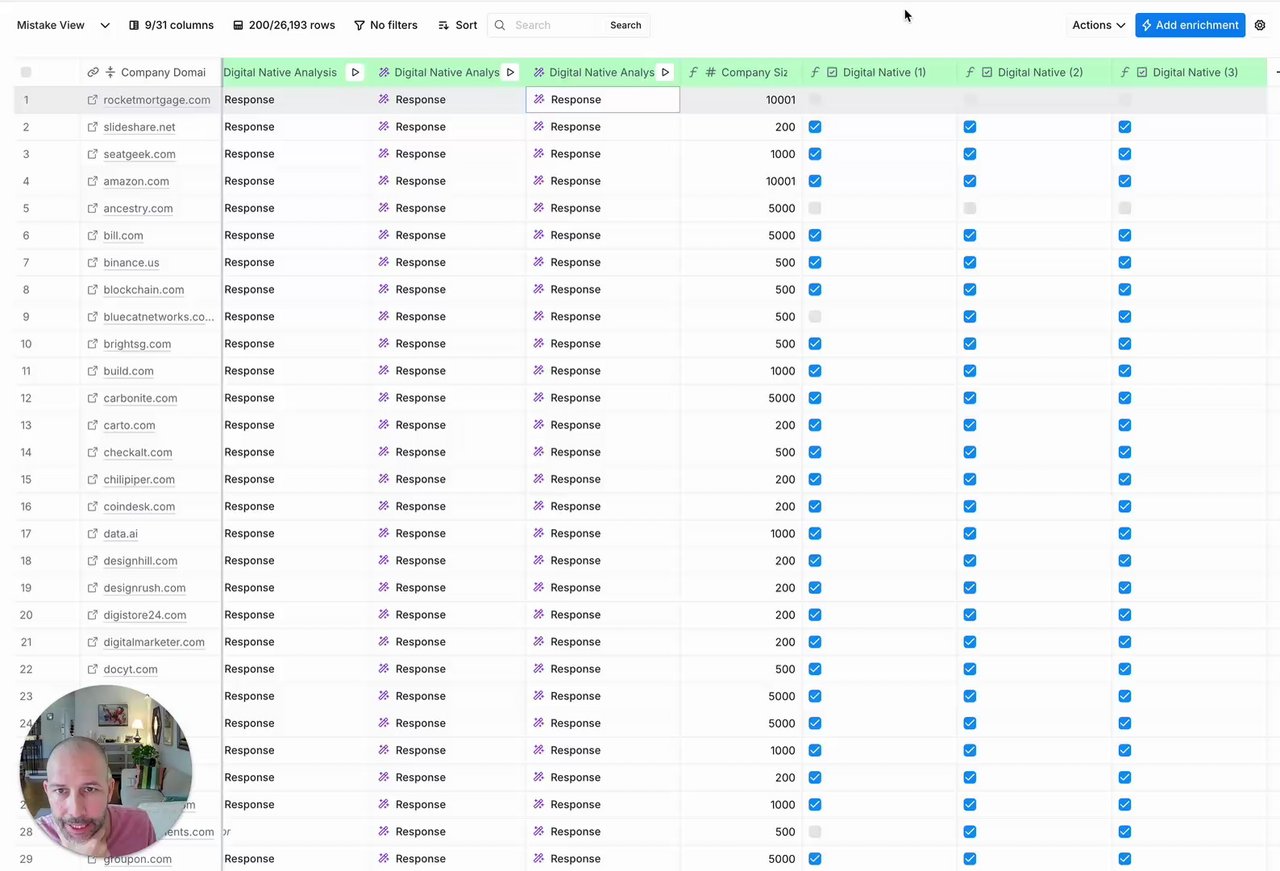Open the chilipiper.com domain link
Image resolution: width=1280 pixels, height=871 pixels.
tap(139, 479)
